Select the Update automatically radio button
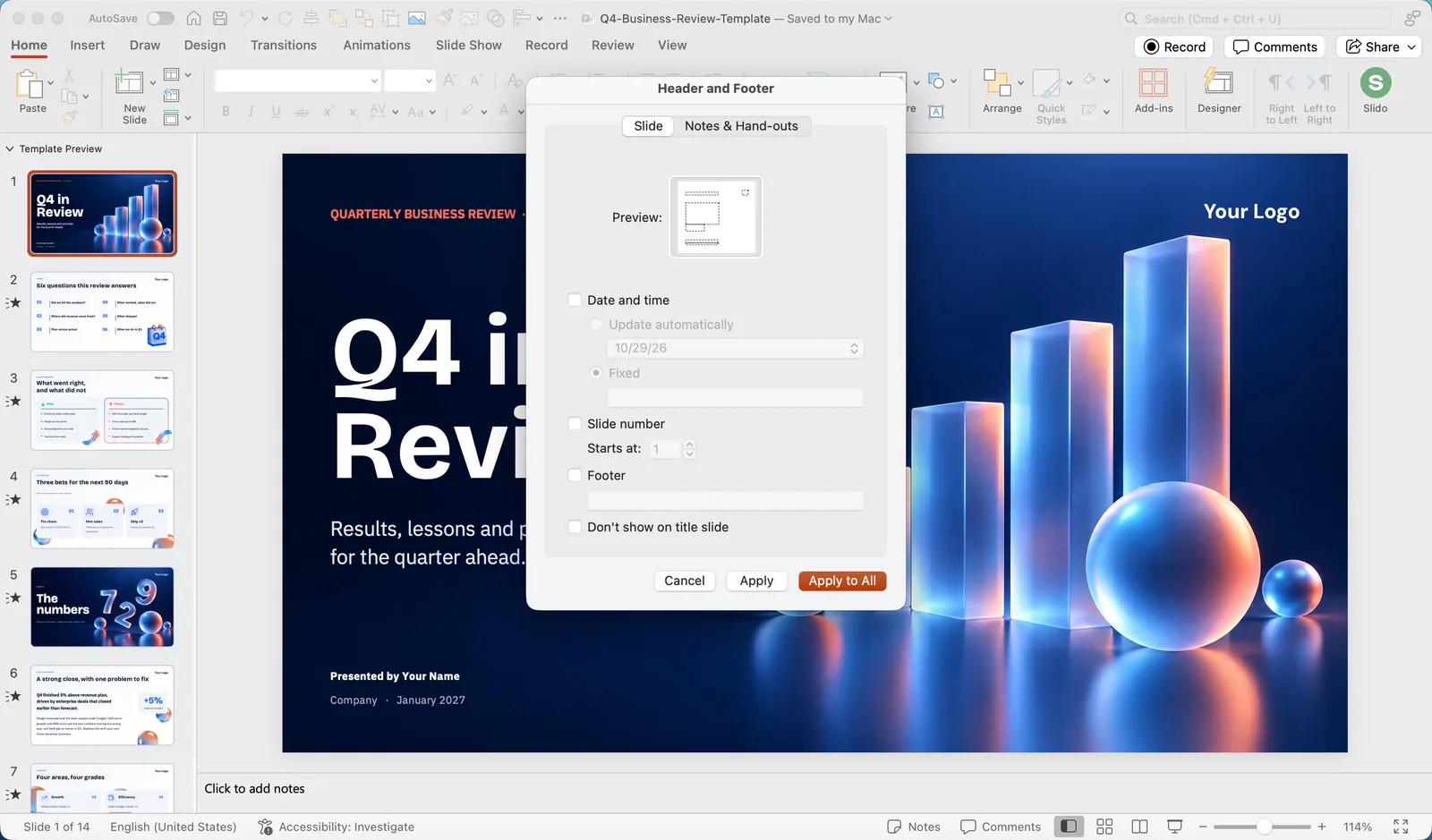This screenshot has width=1432, height=840. click(596, 325)
